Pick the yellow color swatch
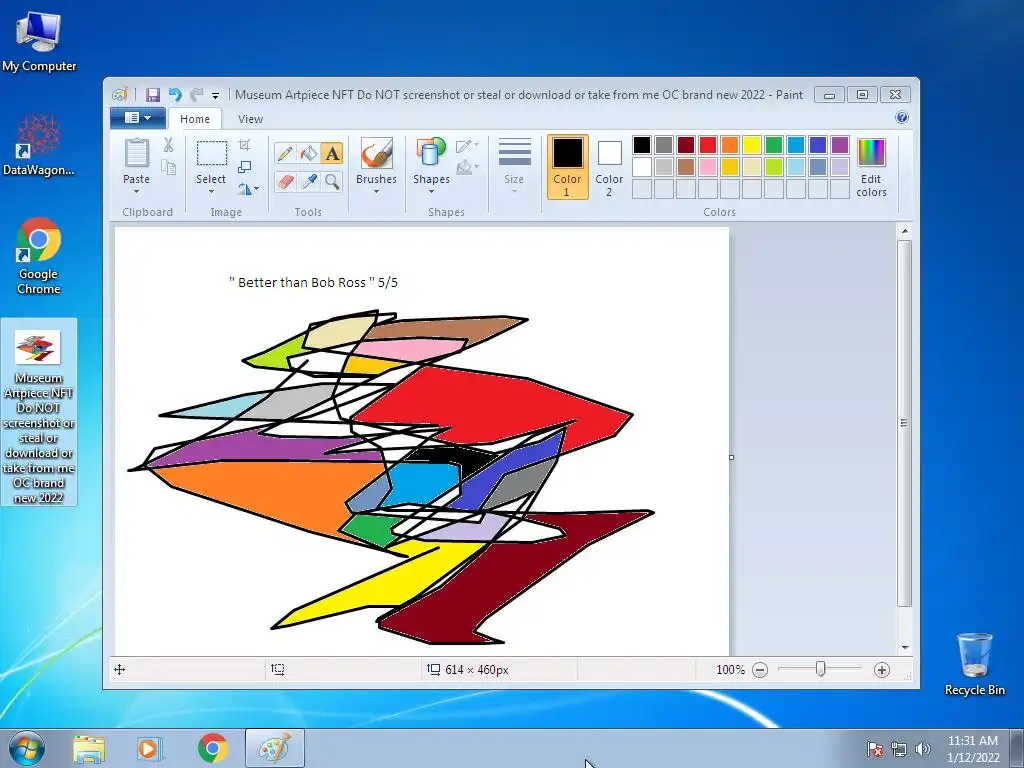This screenshot has width=1024, height=768. [x=752, y=145]
